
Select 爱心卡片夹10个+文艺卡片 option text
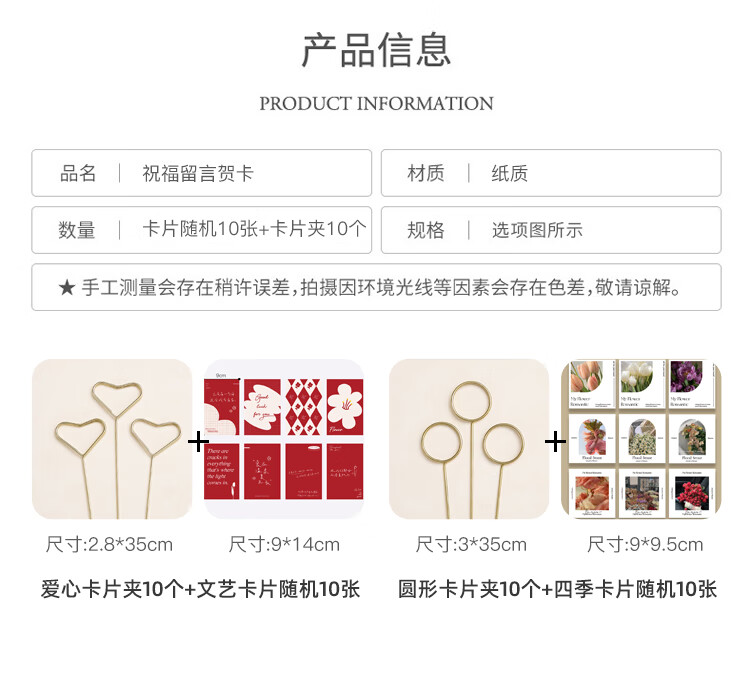[200, 589]
